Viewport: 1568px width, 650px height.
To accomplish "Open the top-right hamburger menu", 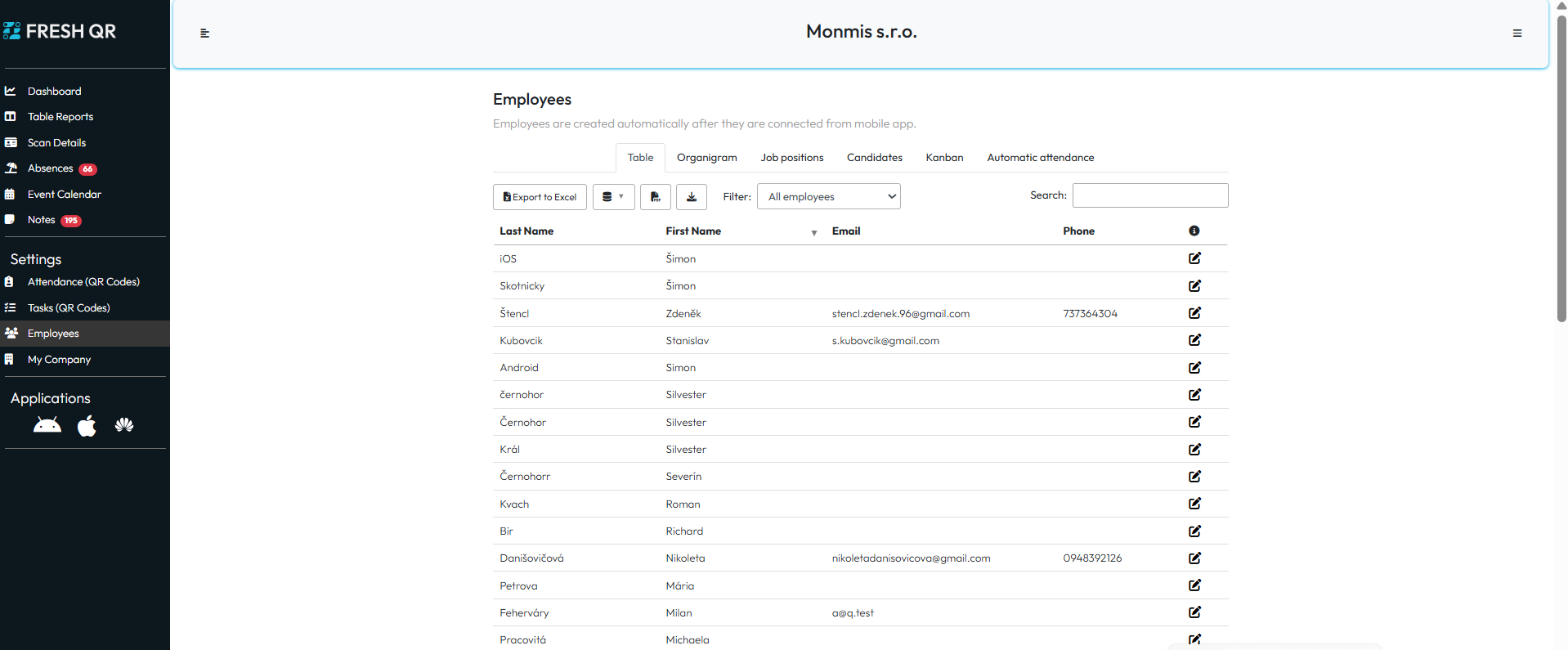I will tap(1516, 34).
